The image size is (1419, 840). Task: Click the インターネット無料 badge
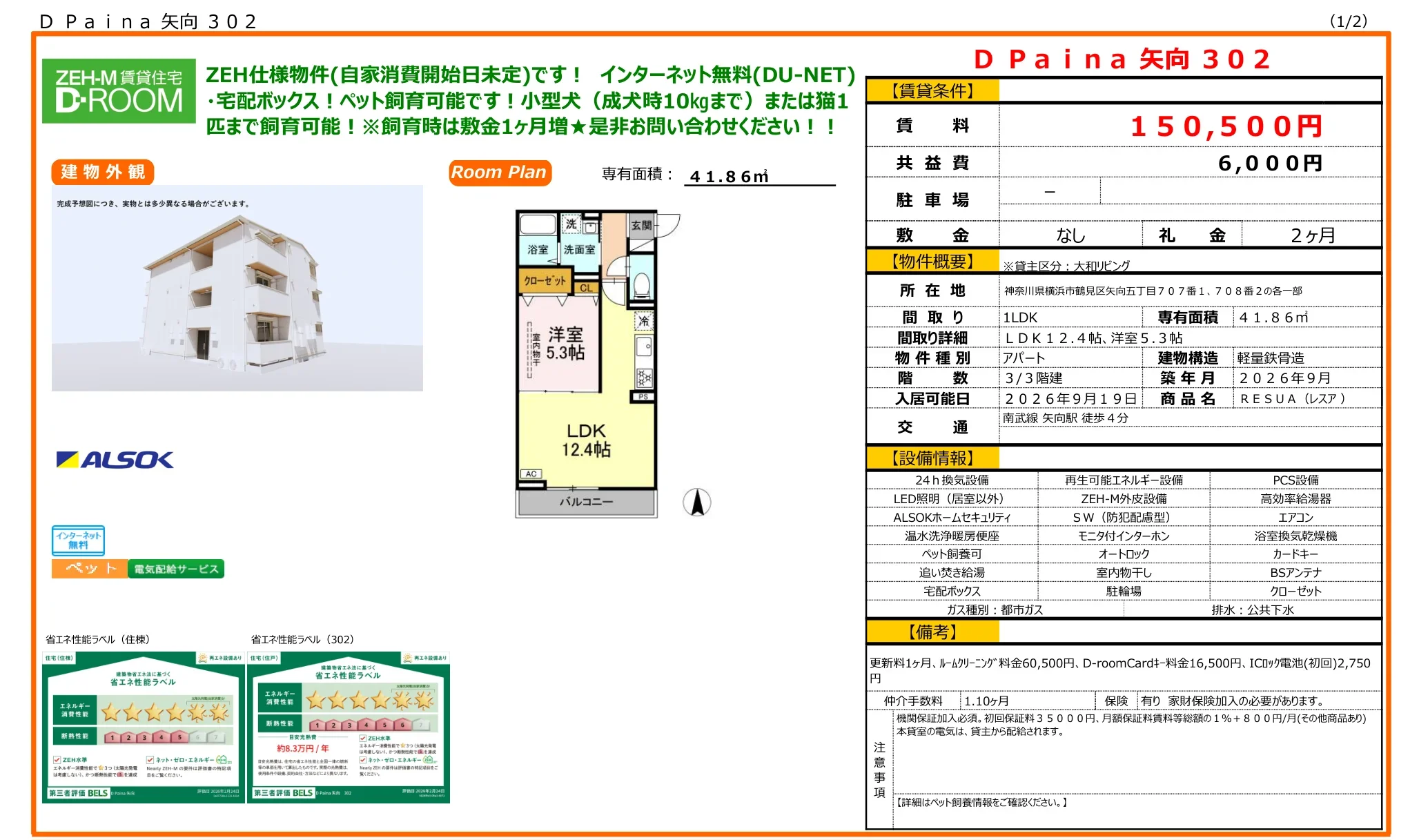coord(78,542)
